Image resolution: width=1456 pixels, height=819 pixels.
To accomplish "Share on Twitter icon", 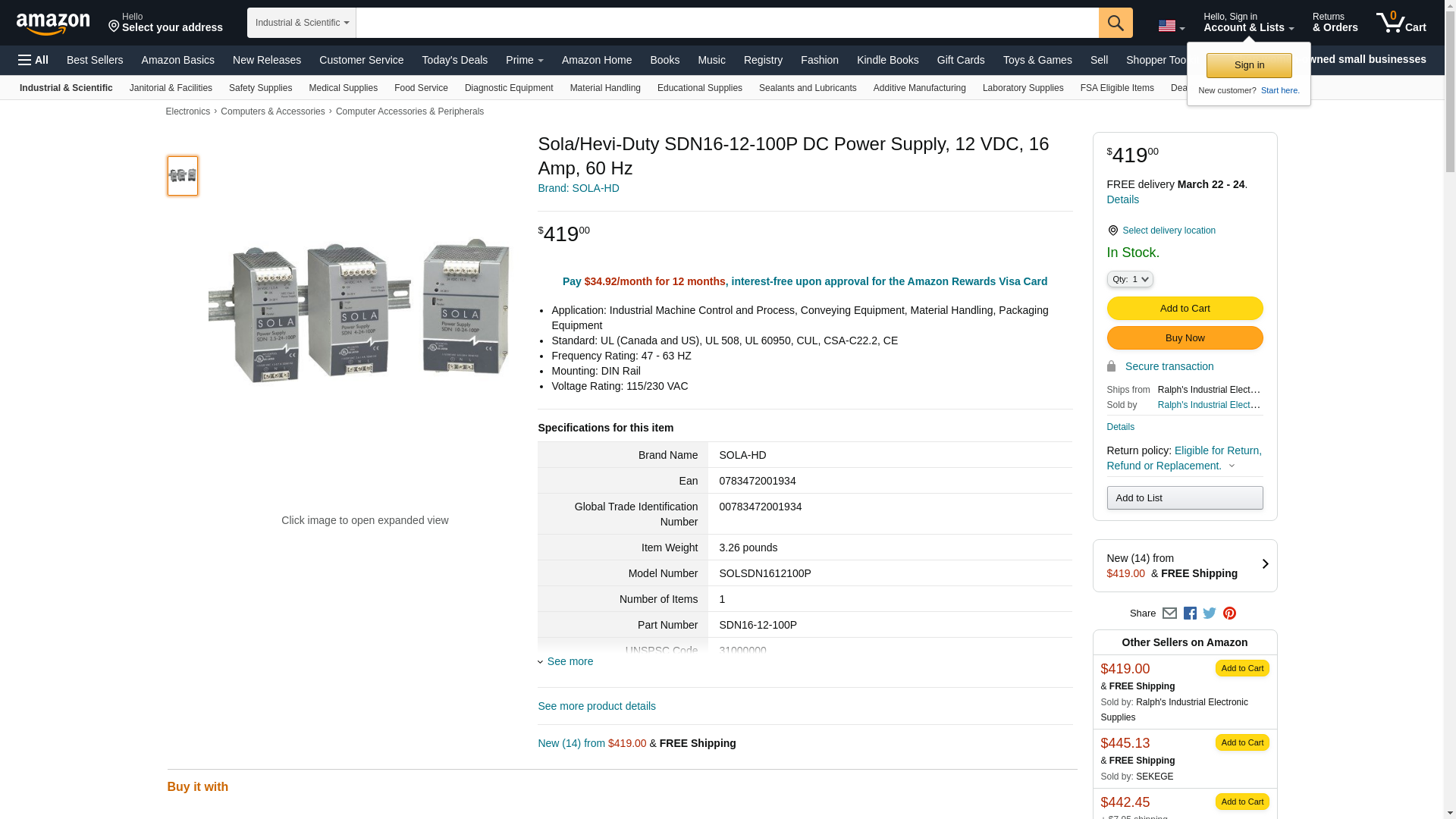I will tap(1210, 613).
